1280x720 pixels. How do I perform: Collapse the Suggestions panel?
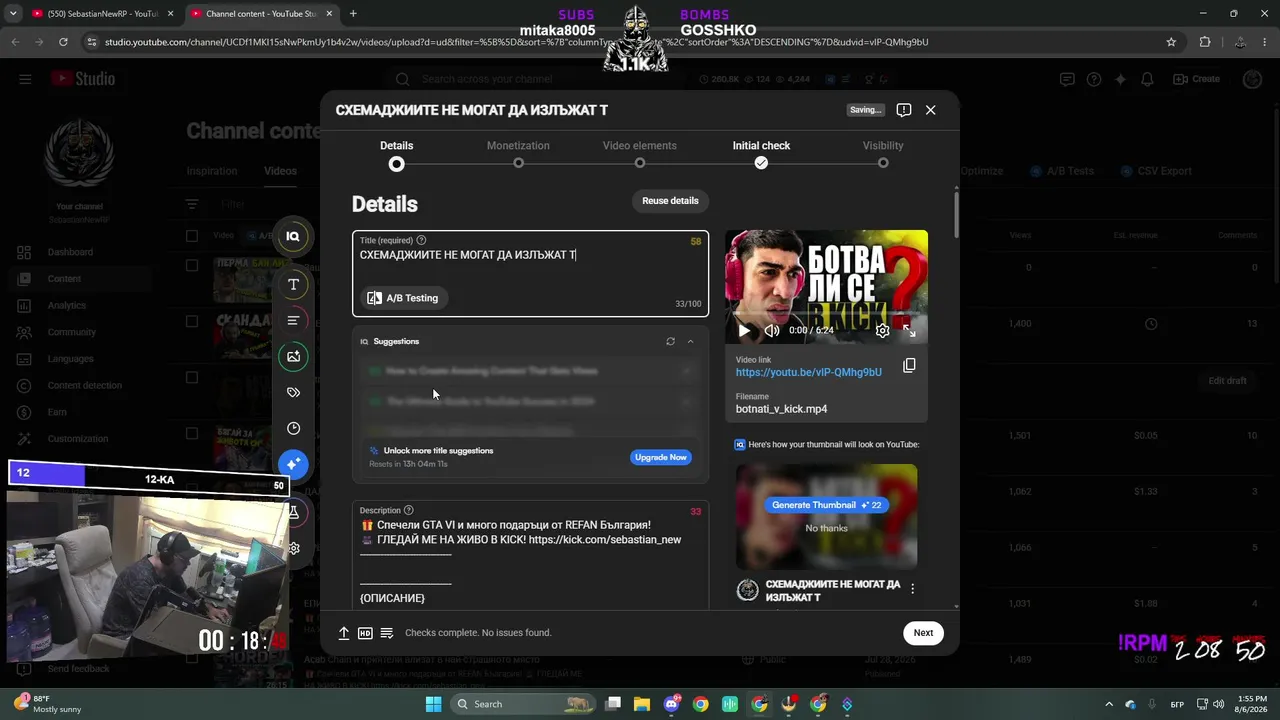pos(690,341)
